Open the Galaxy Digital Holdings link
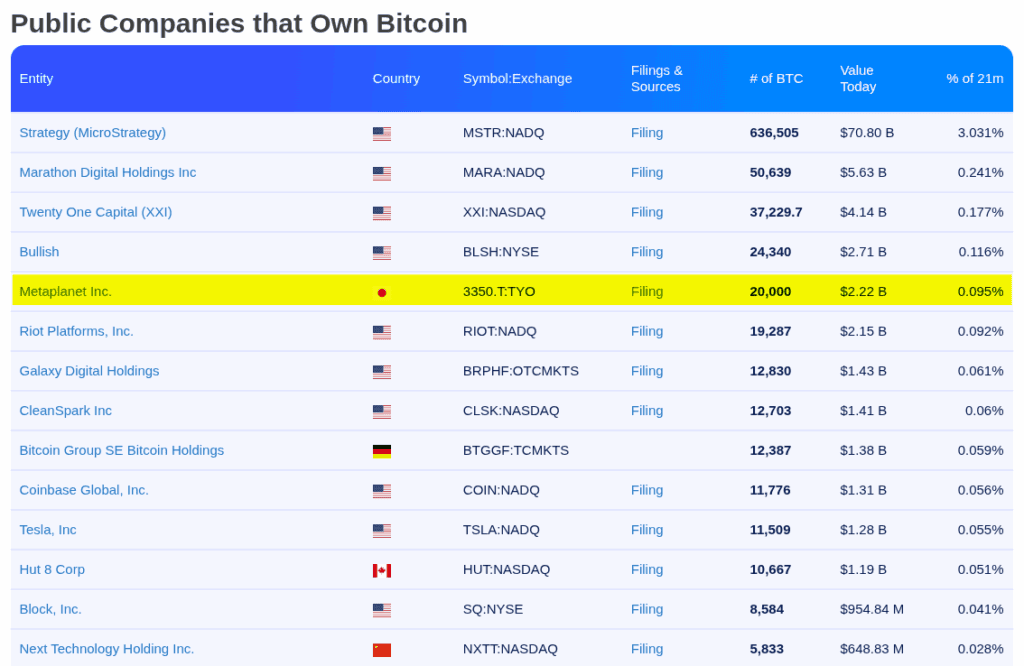The height and width of the screenshot is (666, 1024). tap(89, 371)
